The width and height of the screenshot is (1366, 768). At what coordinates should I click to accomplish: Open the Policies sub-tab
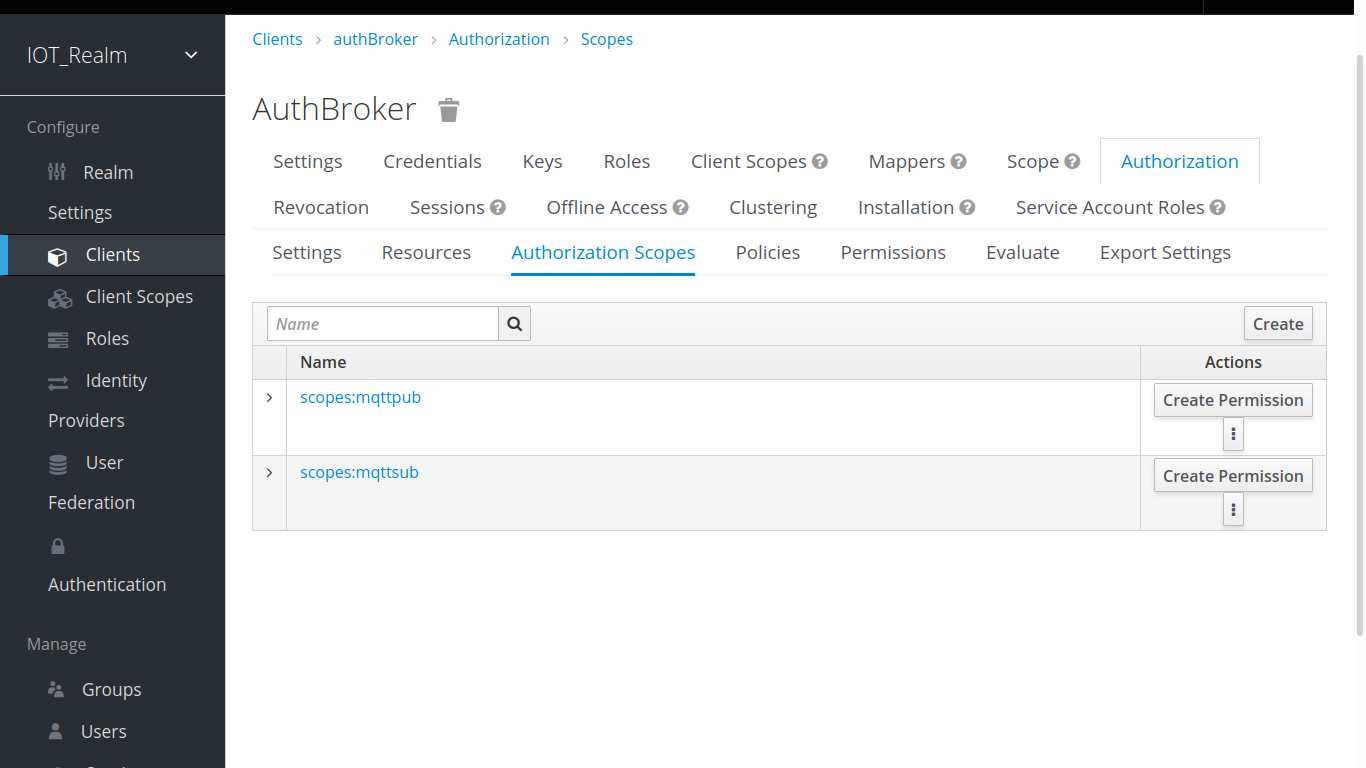pos(768,252)
